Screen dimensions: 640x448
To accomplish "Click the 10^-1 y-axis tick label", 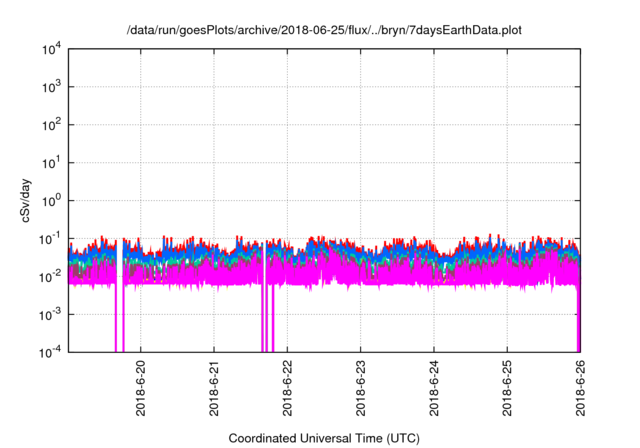I will (50, 239).
